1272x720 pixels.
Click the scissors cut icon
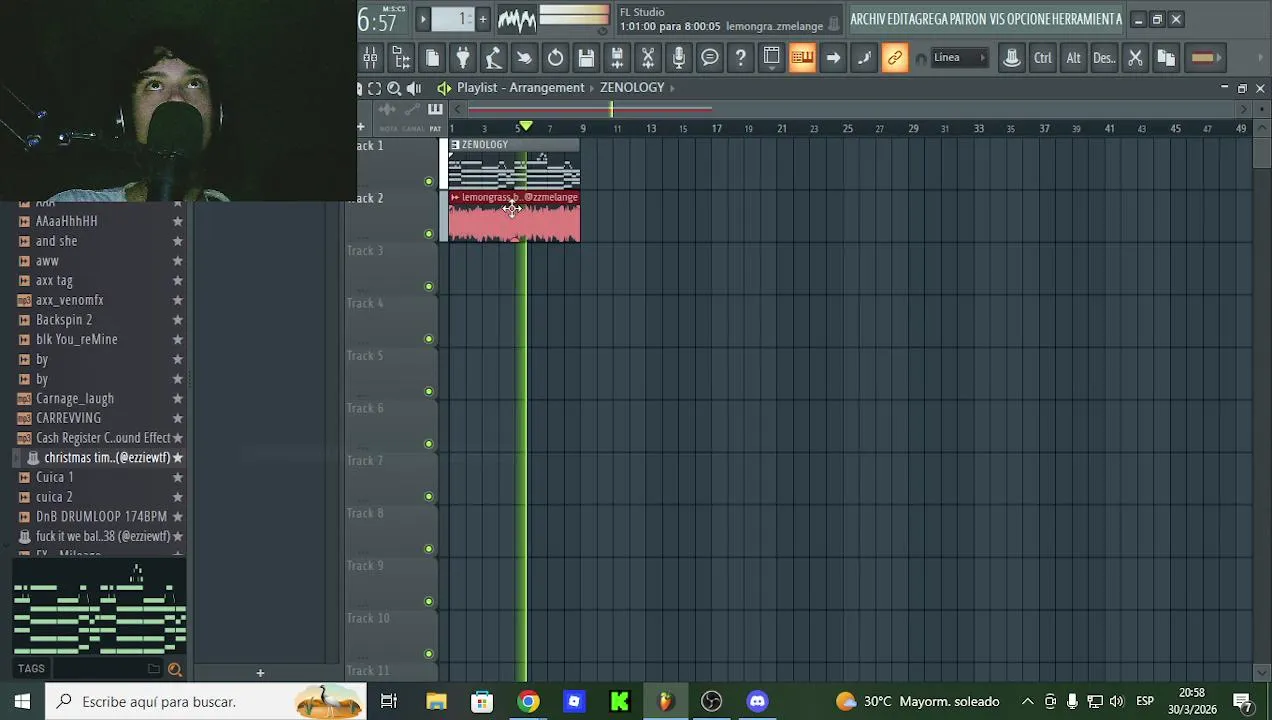(1135, 58)
